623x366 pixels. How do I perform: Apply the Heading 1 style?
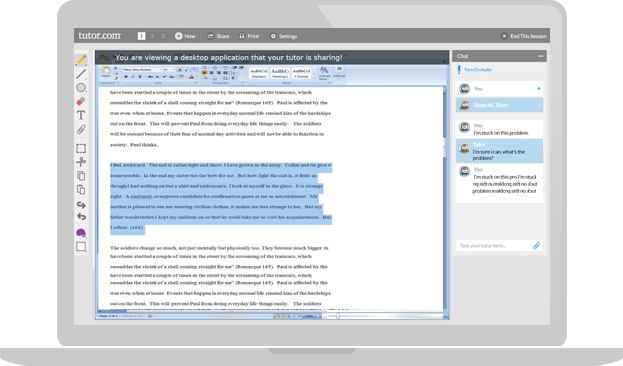tap(280, 73)
